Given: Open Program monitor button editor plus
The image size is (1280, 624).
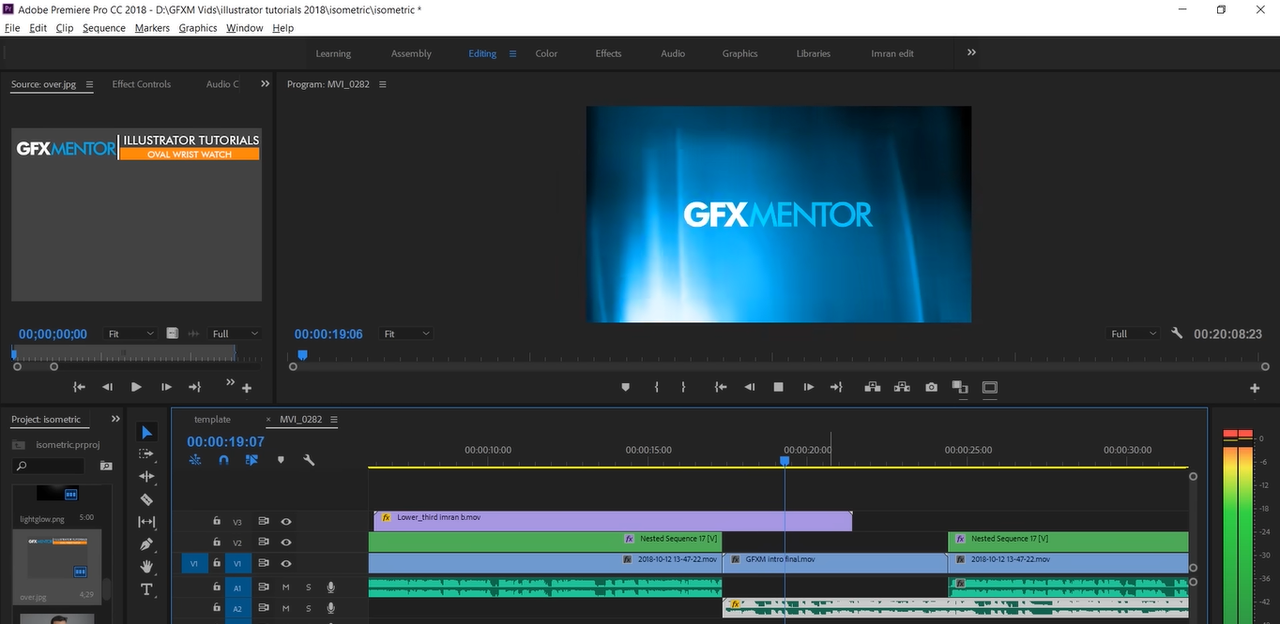Looking at the screenshot, I should [1255, 388].
